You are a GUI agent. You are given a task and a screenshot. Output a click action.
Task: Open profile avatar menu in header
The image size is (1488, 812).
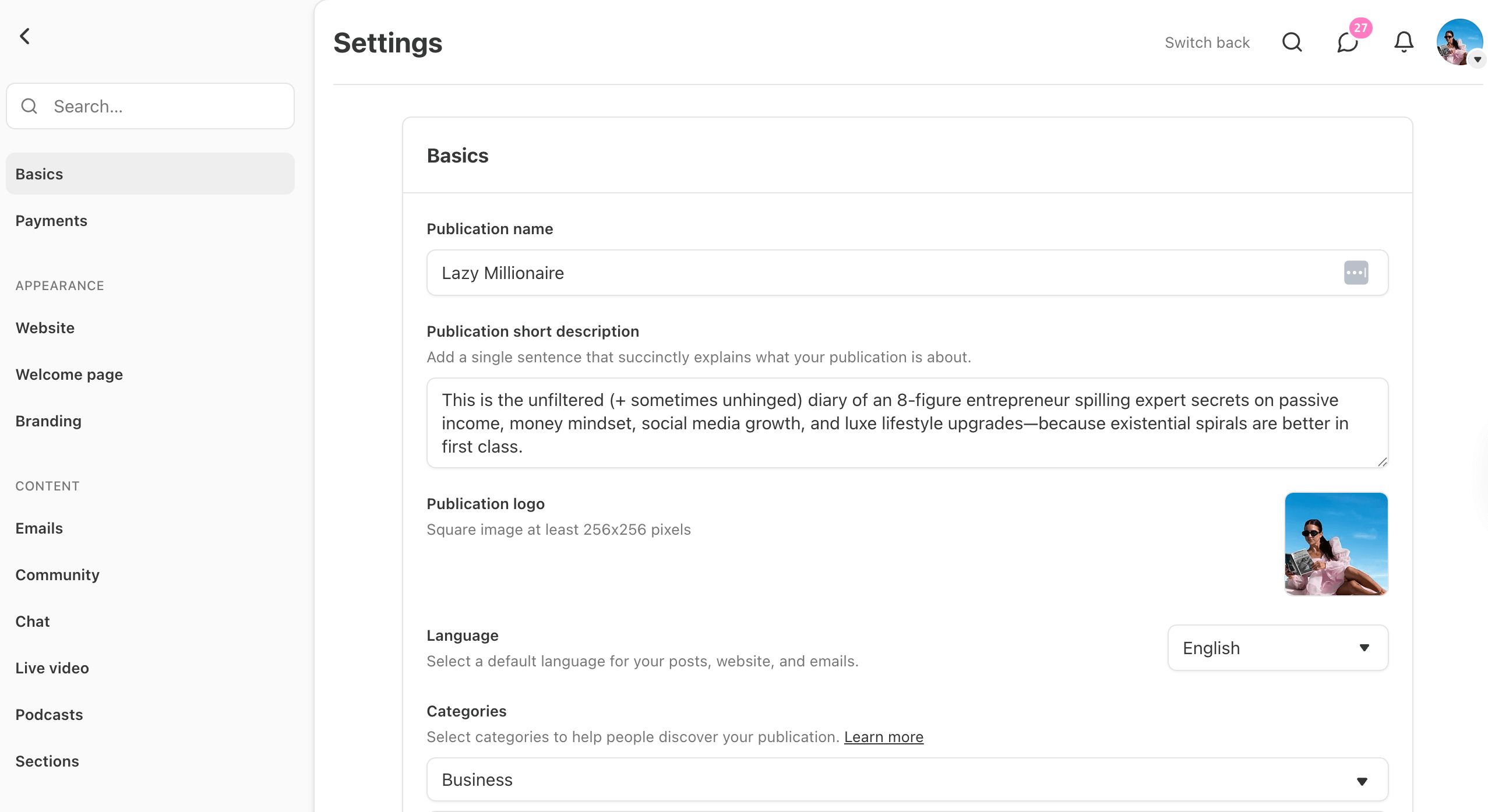[x=1459, y=42]
